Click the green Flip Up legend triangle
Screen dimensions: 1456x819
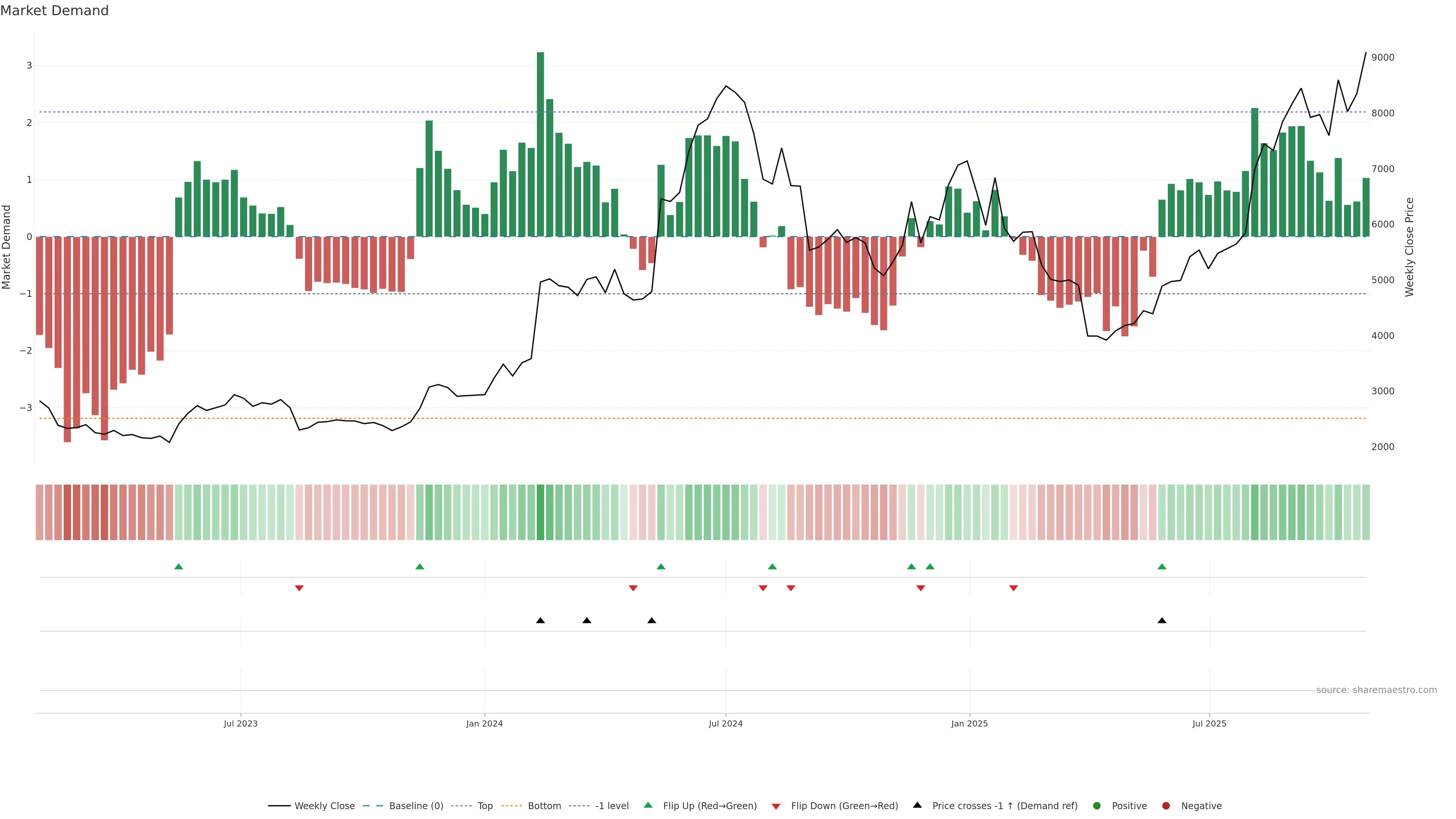pos(648,805)
